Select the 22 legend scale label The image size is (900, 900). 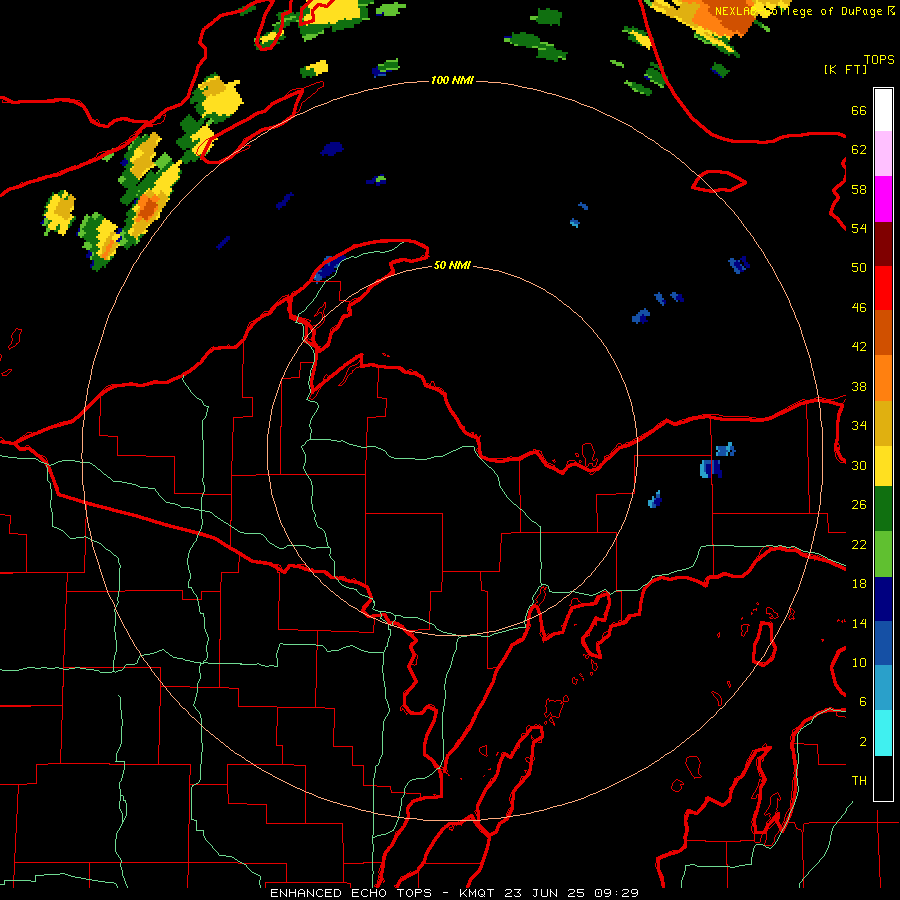(x=859, y=545)
